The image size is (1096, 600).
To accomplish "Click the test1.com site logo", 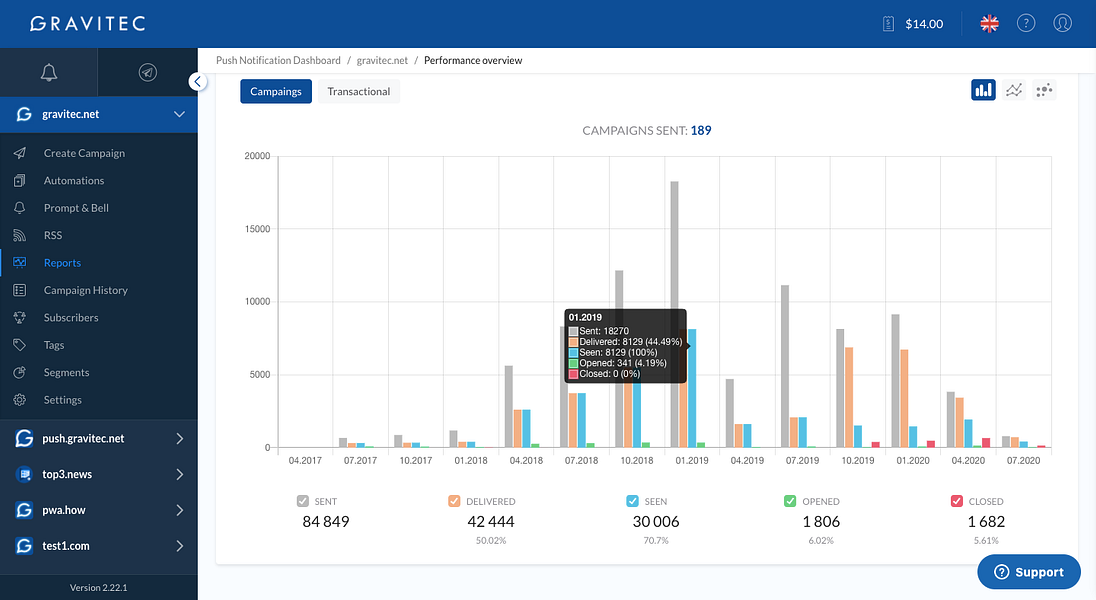I will (24, 545).
